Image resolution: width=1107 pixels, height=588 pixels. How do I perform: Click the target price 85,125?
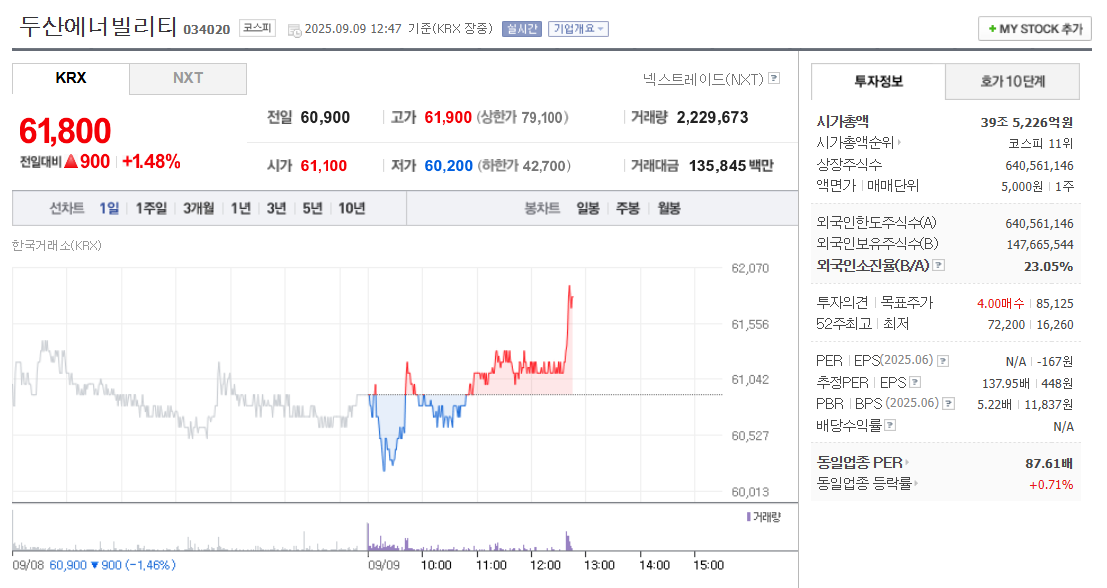tap(1055, 304)
